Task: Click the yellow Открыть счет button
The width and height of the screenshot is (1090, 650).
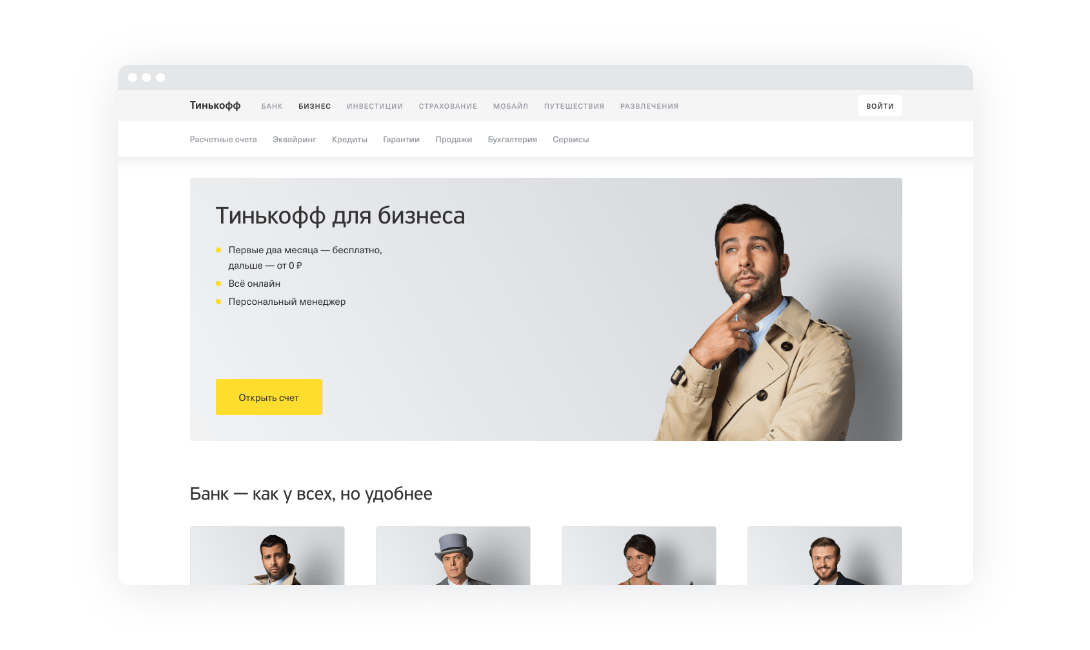Action: click(x=269, y=397)
